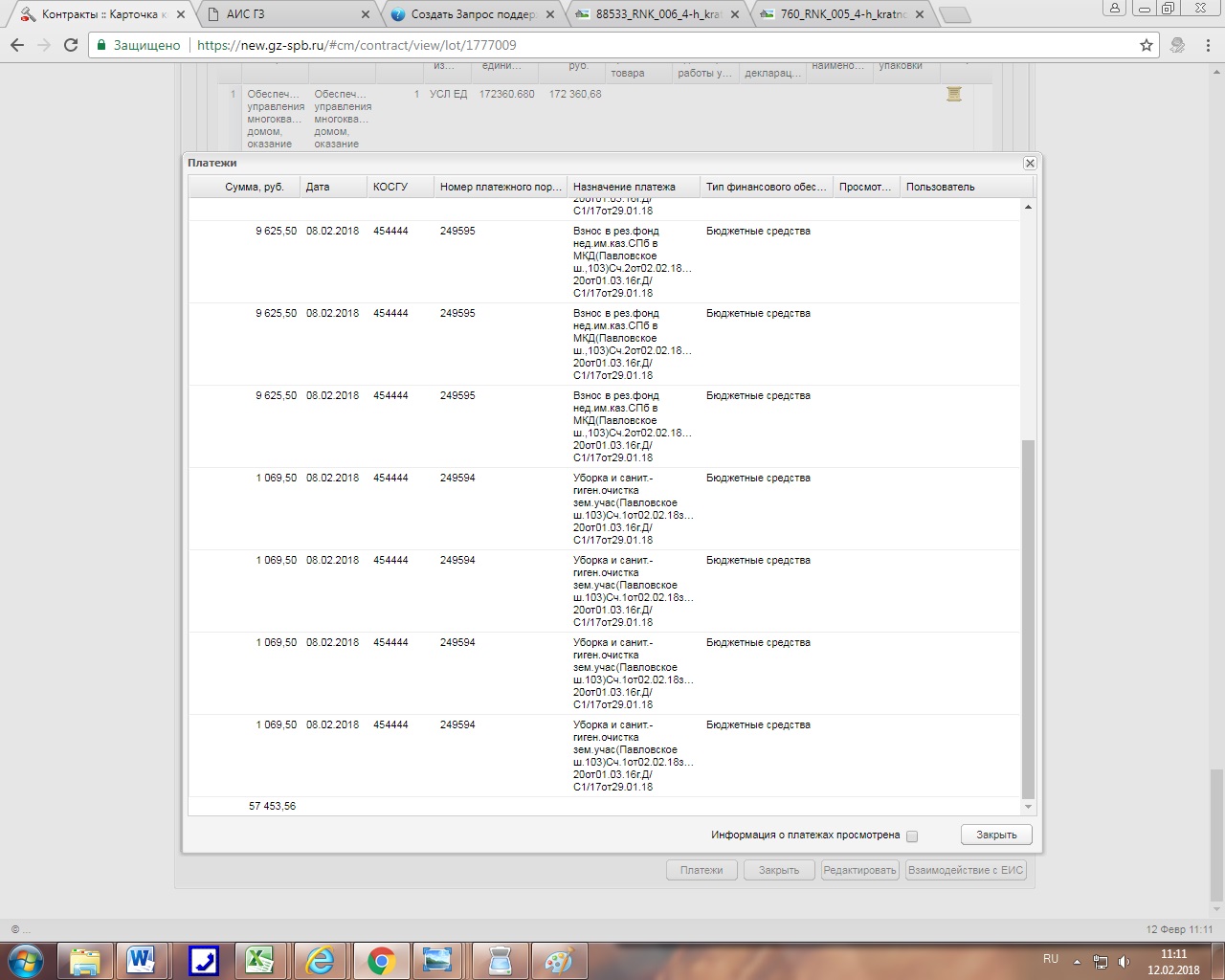Open the Платежи button below the dialog
The width and height of the screenshot is (1225, 980).
pos(702,870)
